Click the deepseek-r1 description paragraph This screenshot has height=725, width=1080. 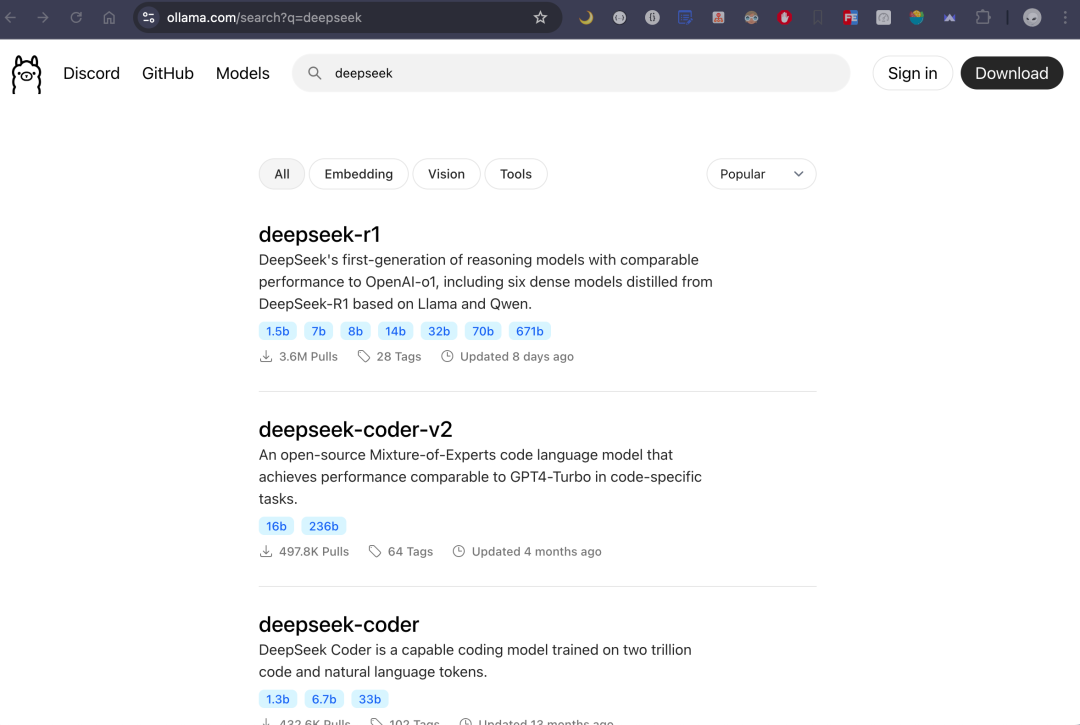[x=486, y=282]
